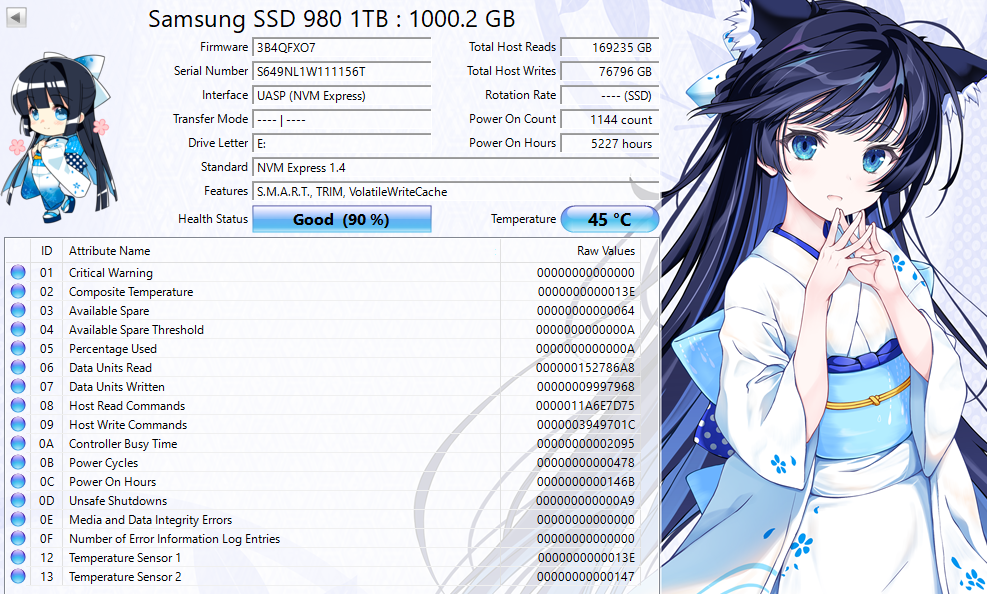Click the Total Host Writes value 76796 GB
Image resolution: width=987 pixels, height=594 pixels.
(609, 71)
